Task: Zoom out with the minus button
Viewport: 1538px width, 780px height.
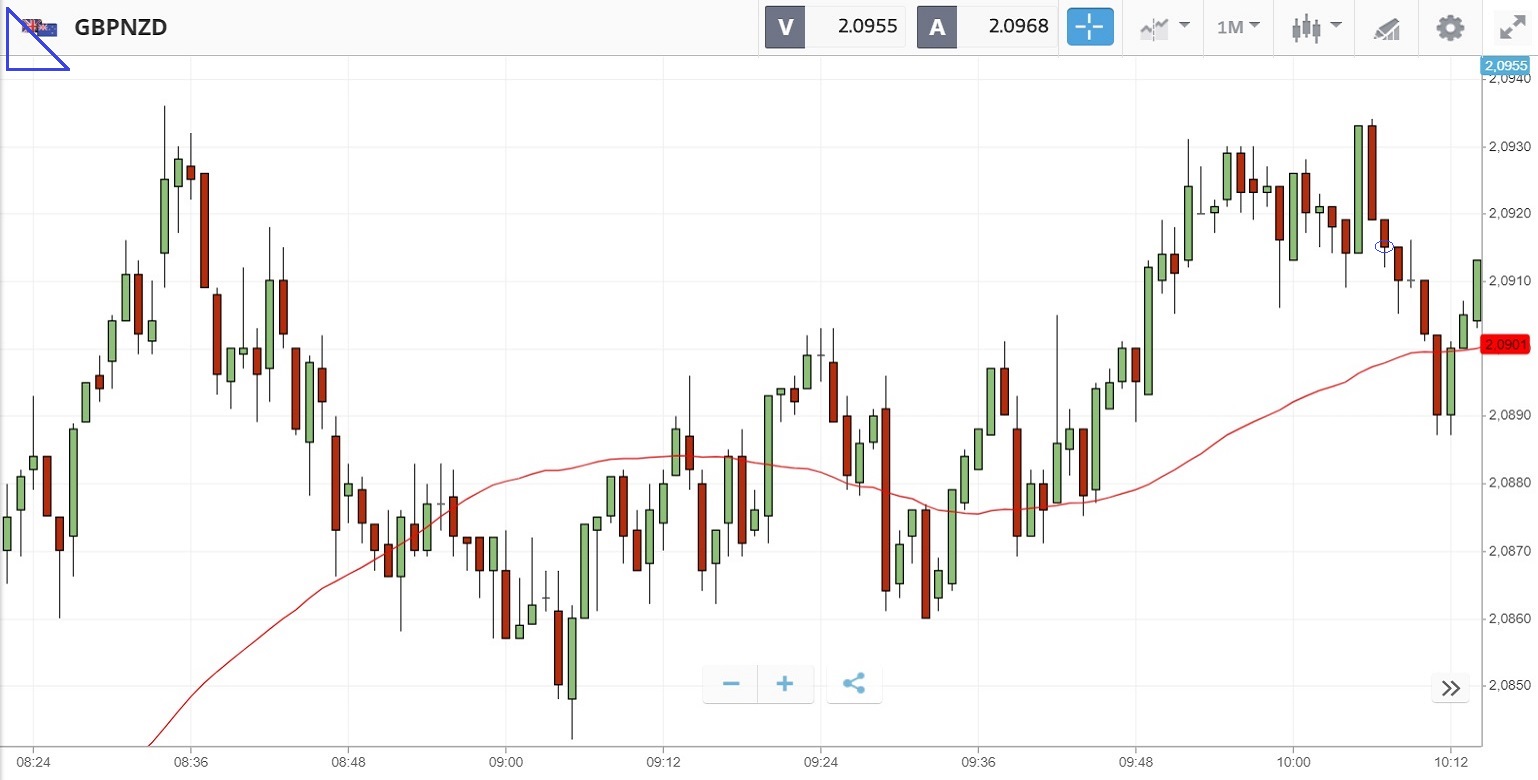Action: pos(731,684)
